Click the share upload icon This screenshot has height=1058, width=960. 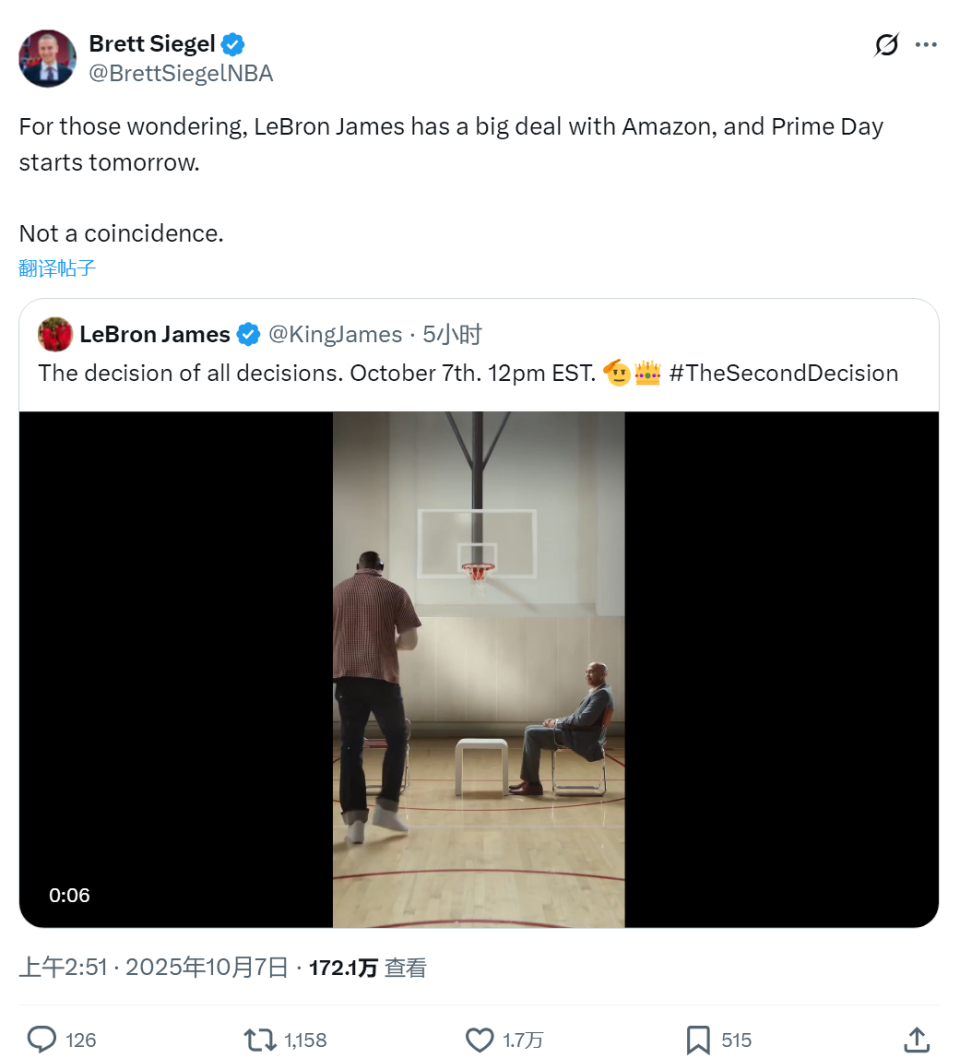click(x=916, y=1039)
